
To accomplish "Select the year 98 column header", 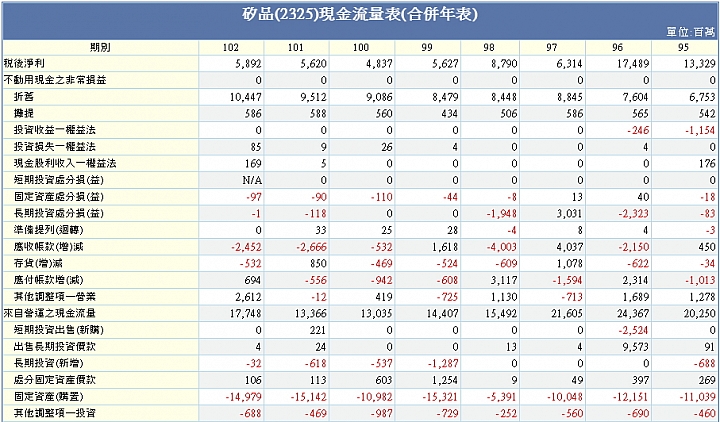I will coord(489,47).
